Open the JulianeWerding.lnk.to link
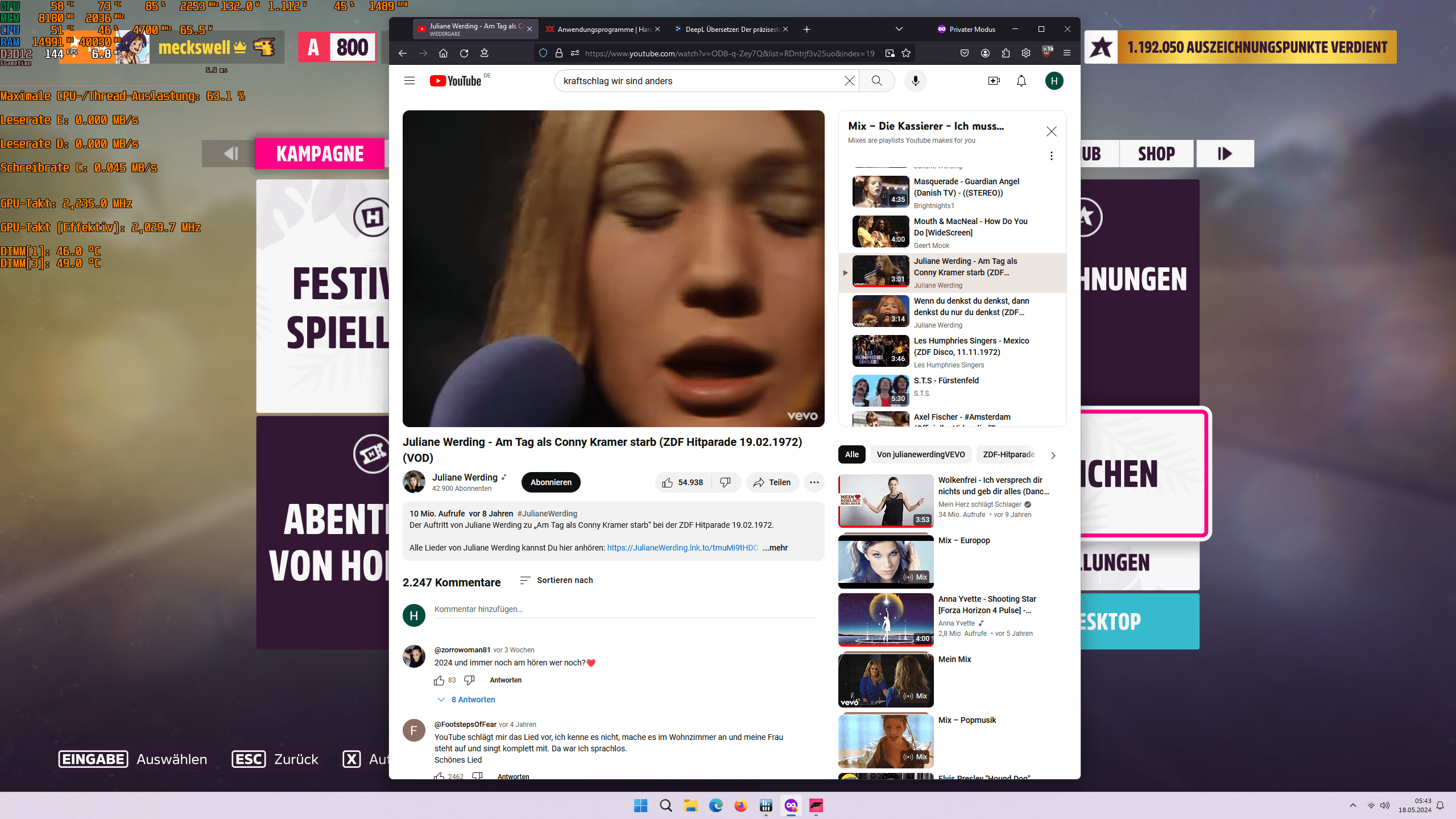Screen dimensions: 1456x819 tap(682, 548)
